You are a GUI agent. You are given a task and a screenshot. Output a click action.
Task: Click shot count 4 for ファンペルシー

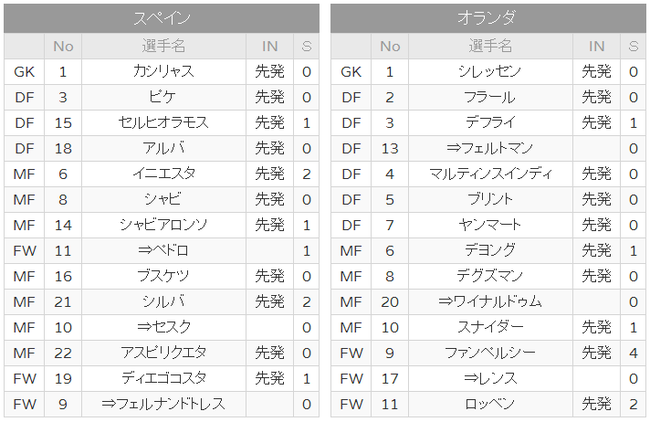coord(633,353)
